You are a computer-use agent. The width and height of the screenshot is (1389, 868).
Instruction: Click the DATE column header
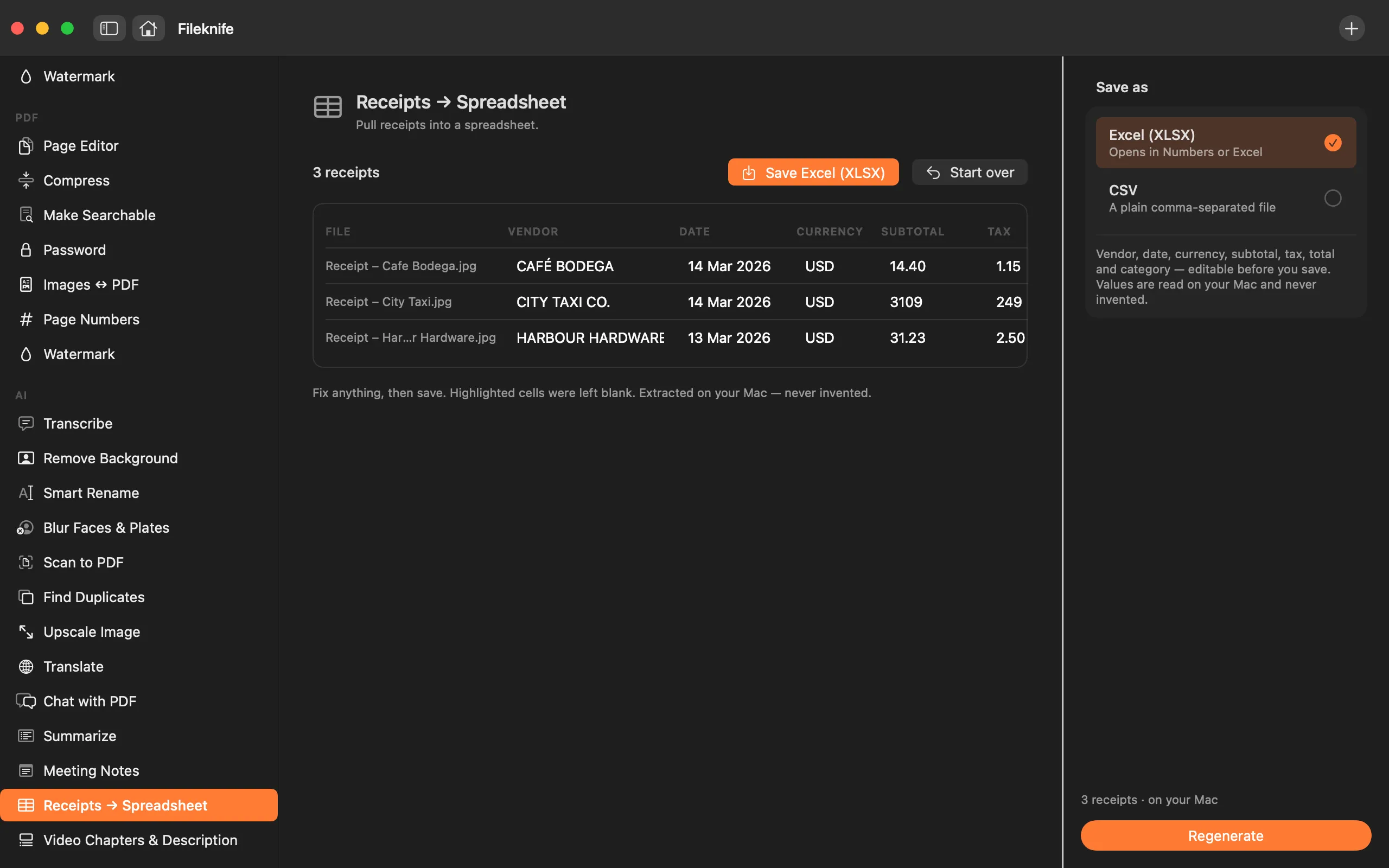click(x=694, y=231)
